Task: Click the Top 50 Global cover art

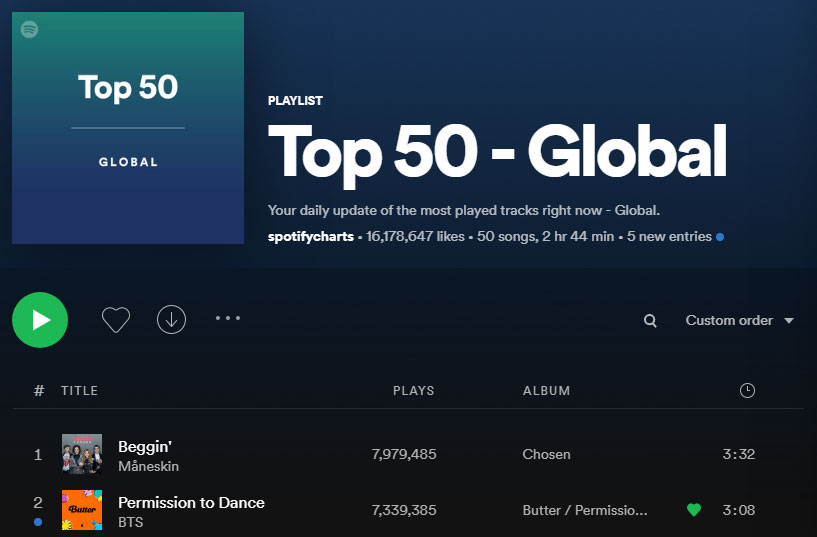Action: tap(128, 128)
